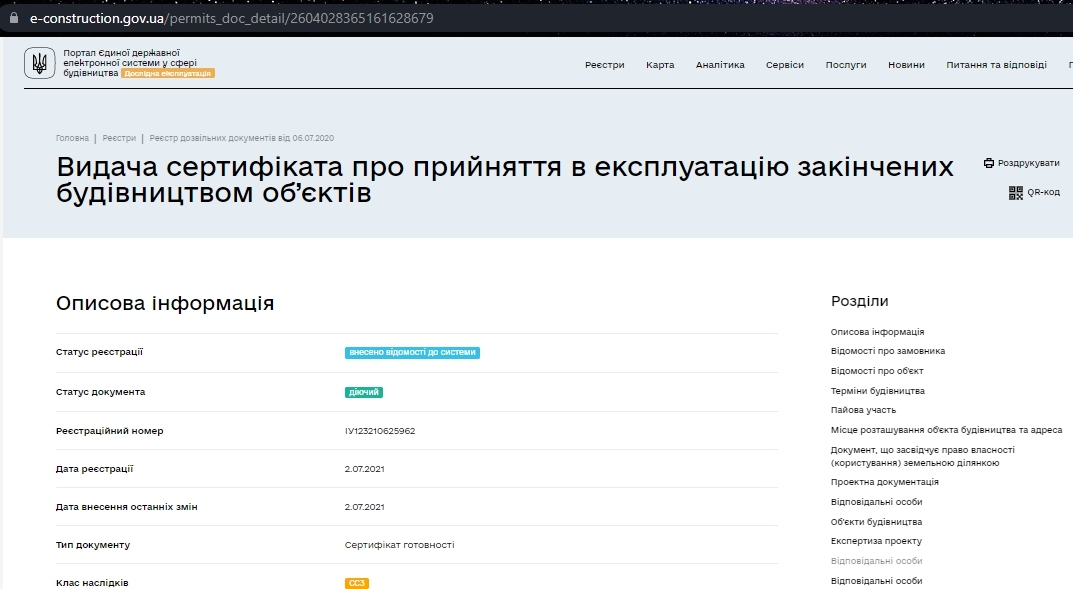Click the lock icon in address bar
Screen dimensions: 1073x589
14,18
